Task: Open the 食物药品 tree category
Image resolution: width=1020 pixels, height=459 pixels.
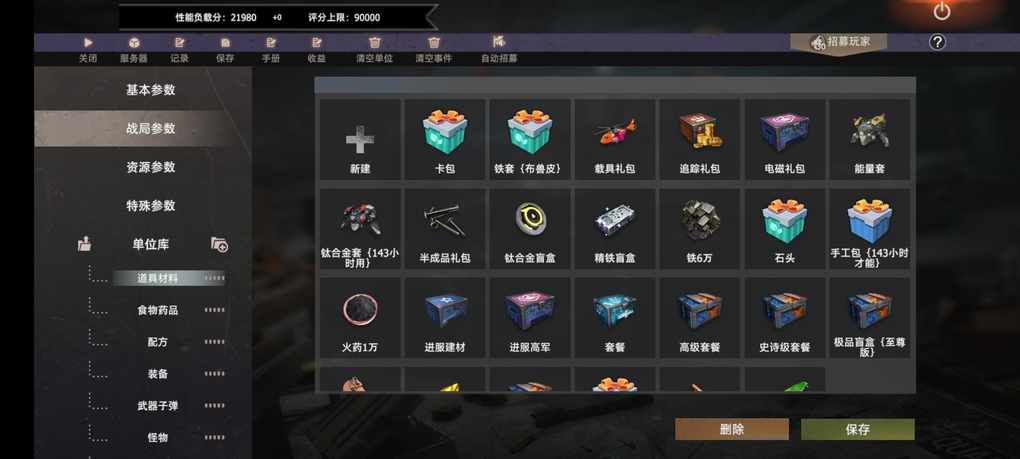Action: 157,310
